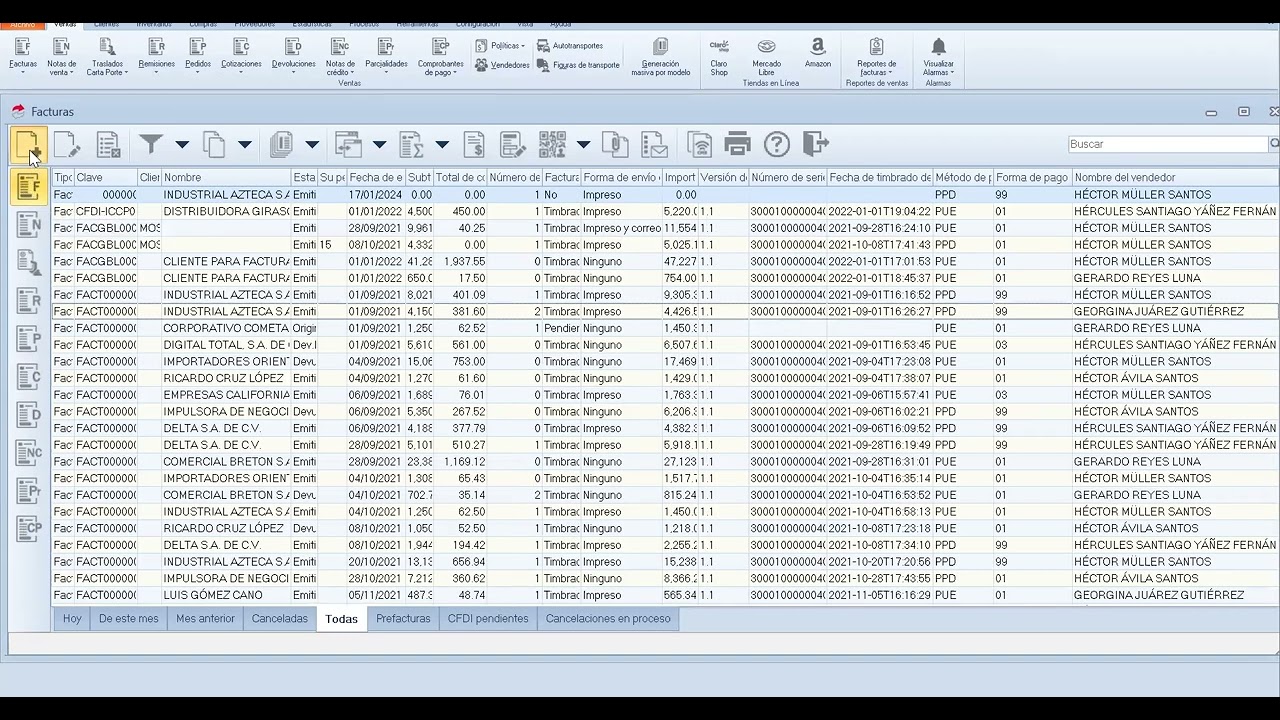Open Mercado Libre store from the ribbon
Viewport: 1280px width, 720px height.
[x=766, y=56]
